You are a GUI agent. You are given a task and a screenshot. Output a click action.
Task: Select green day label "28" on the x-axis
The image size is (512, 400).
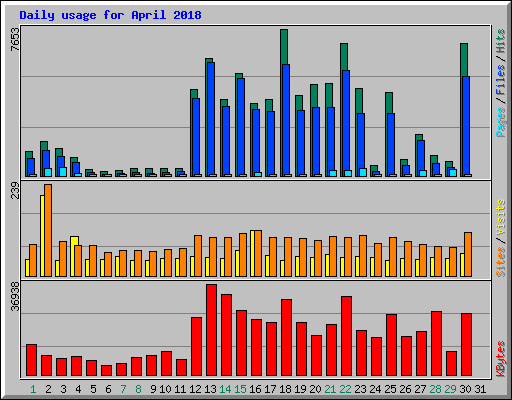(x=435, y=389)
